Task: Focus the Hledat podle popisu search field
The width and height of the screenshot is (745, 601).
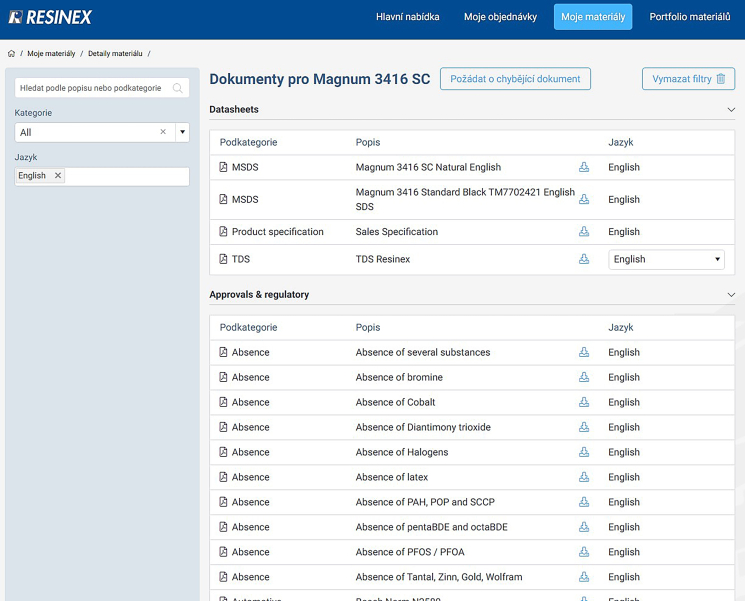Action: pyautogui.click(x=102, y=88)
